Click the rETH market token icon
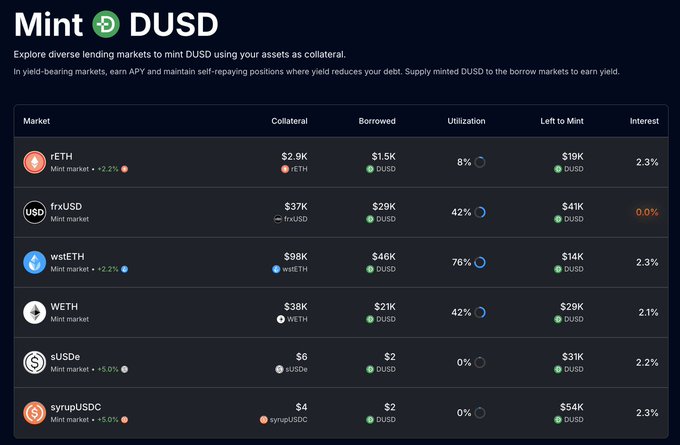 [x=35, y=162]
